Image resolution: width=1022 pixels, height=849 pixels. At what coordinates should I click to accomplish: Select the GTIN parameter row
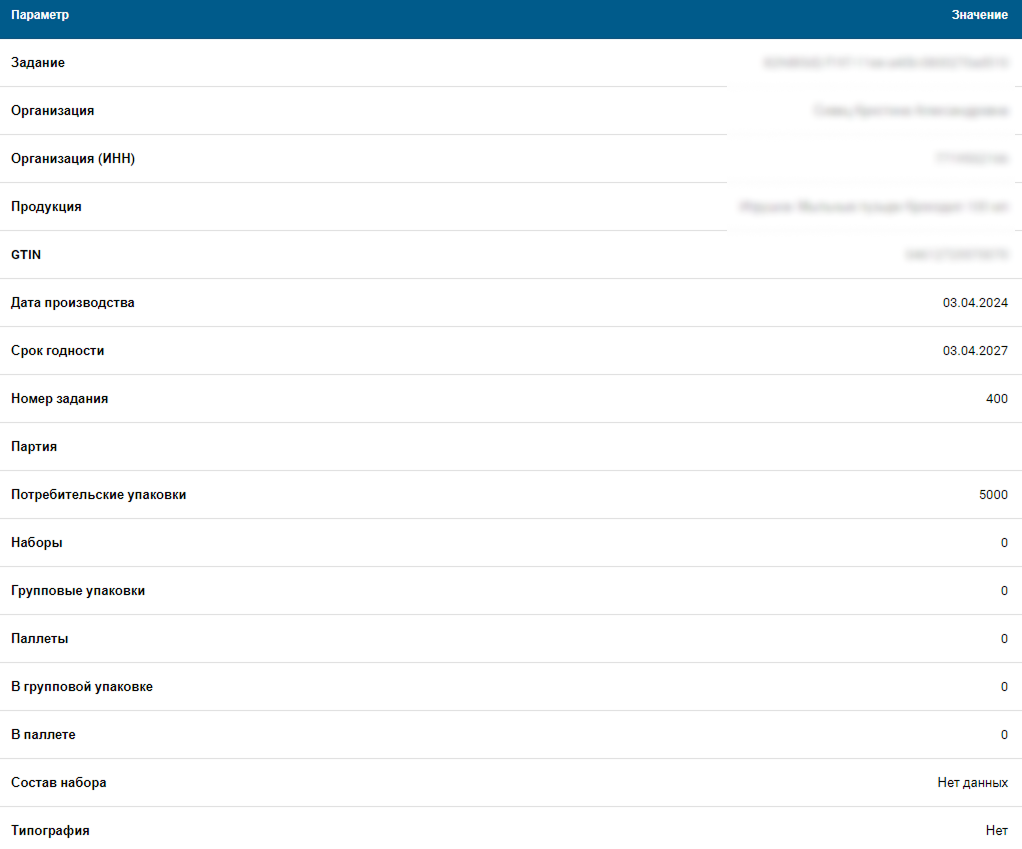24,255
